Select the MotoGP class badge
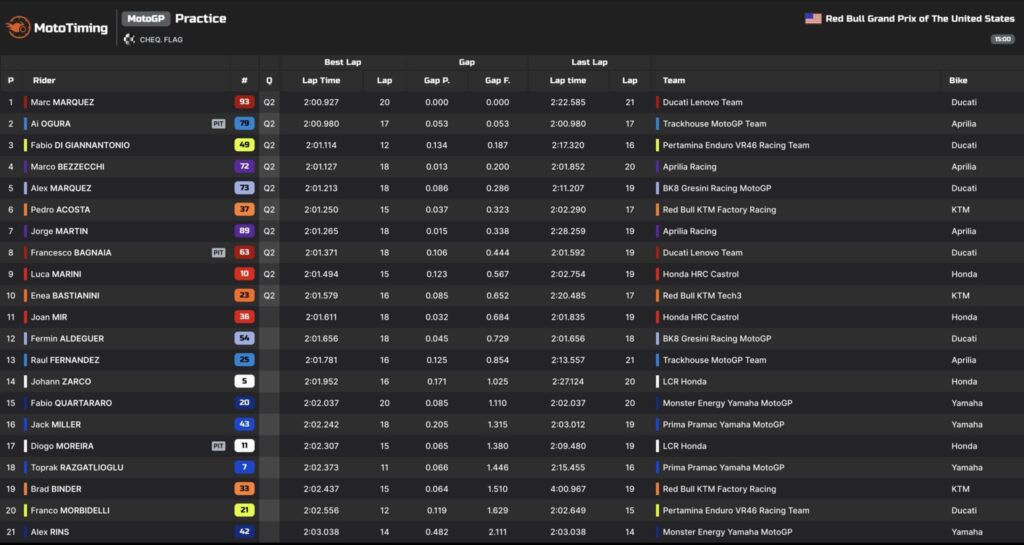1024x545 pixels. point(145,19)
